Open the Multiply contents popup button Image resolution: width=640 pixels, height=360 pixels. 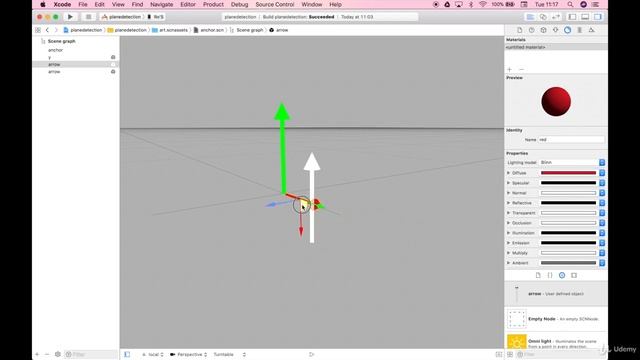pyautogui.click(x=602, y=253)
